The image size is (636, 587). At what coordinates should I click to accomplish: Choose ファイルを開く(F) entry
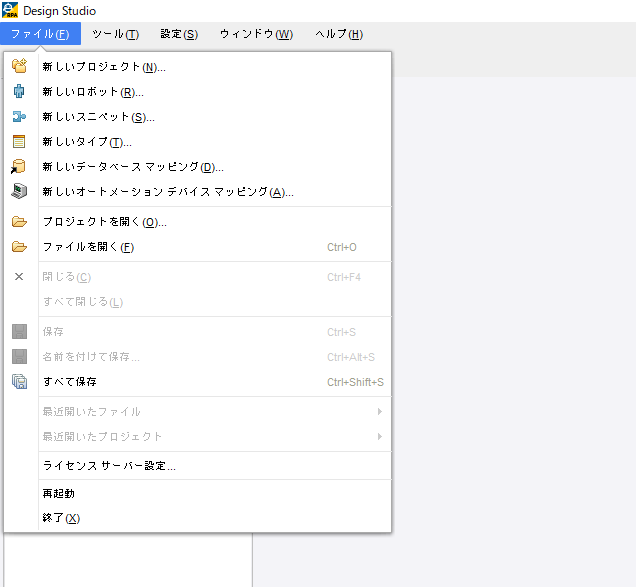pyautogui.click(x=198, y=247)
